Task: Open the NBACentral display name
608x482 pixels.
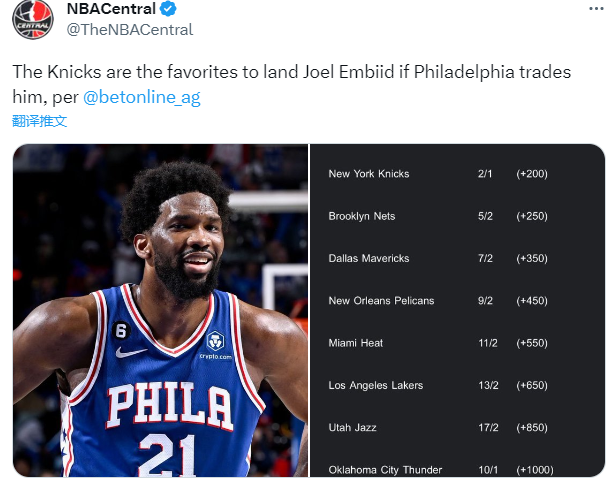Action: tap(112, 10)
